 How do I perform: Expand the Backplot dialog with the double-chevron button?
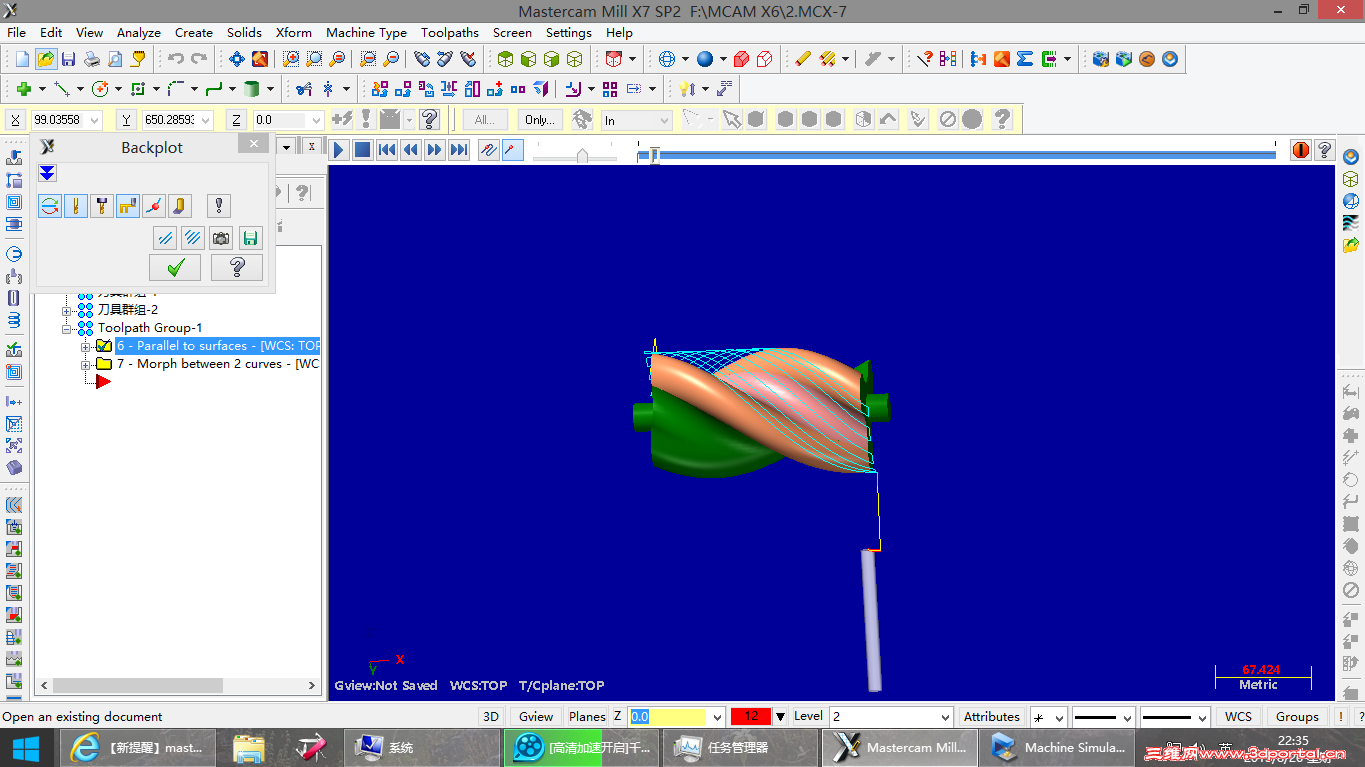click(x=48, y=173)
